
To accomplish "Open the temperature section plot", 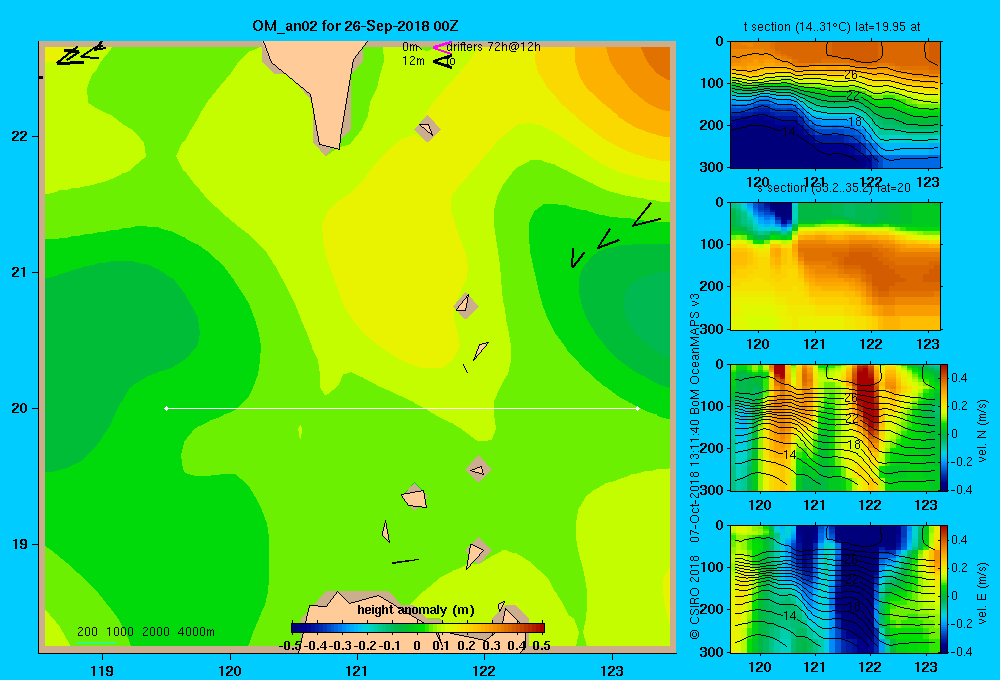I will [x=835, y=105].
